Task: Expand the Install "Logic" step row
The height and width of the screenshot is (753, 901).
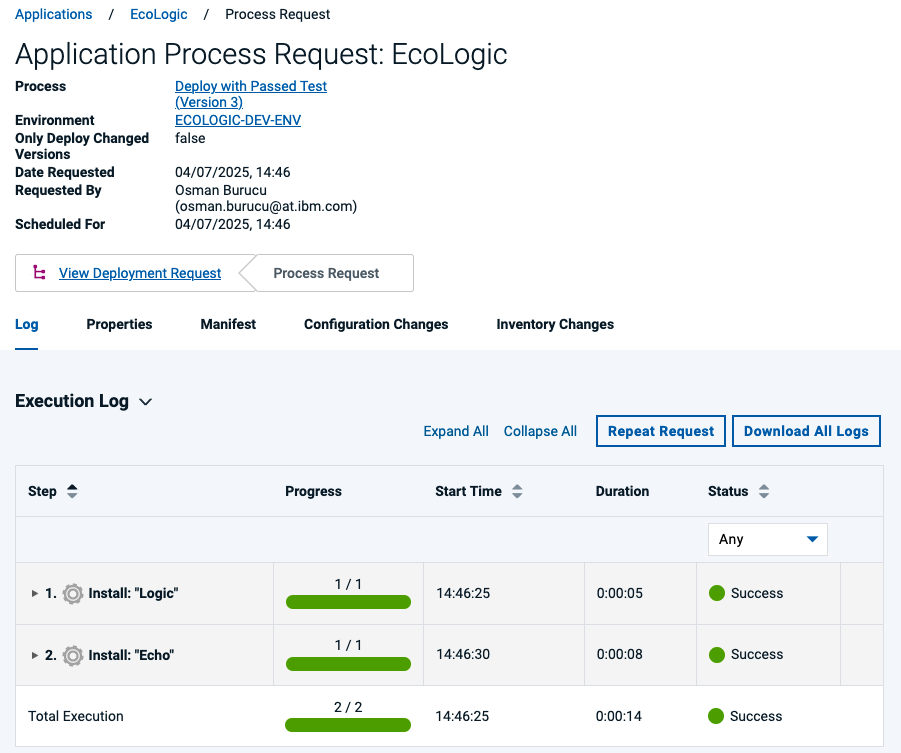Action: point(34,593)
